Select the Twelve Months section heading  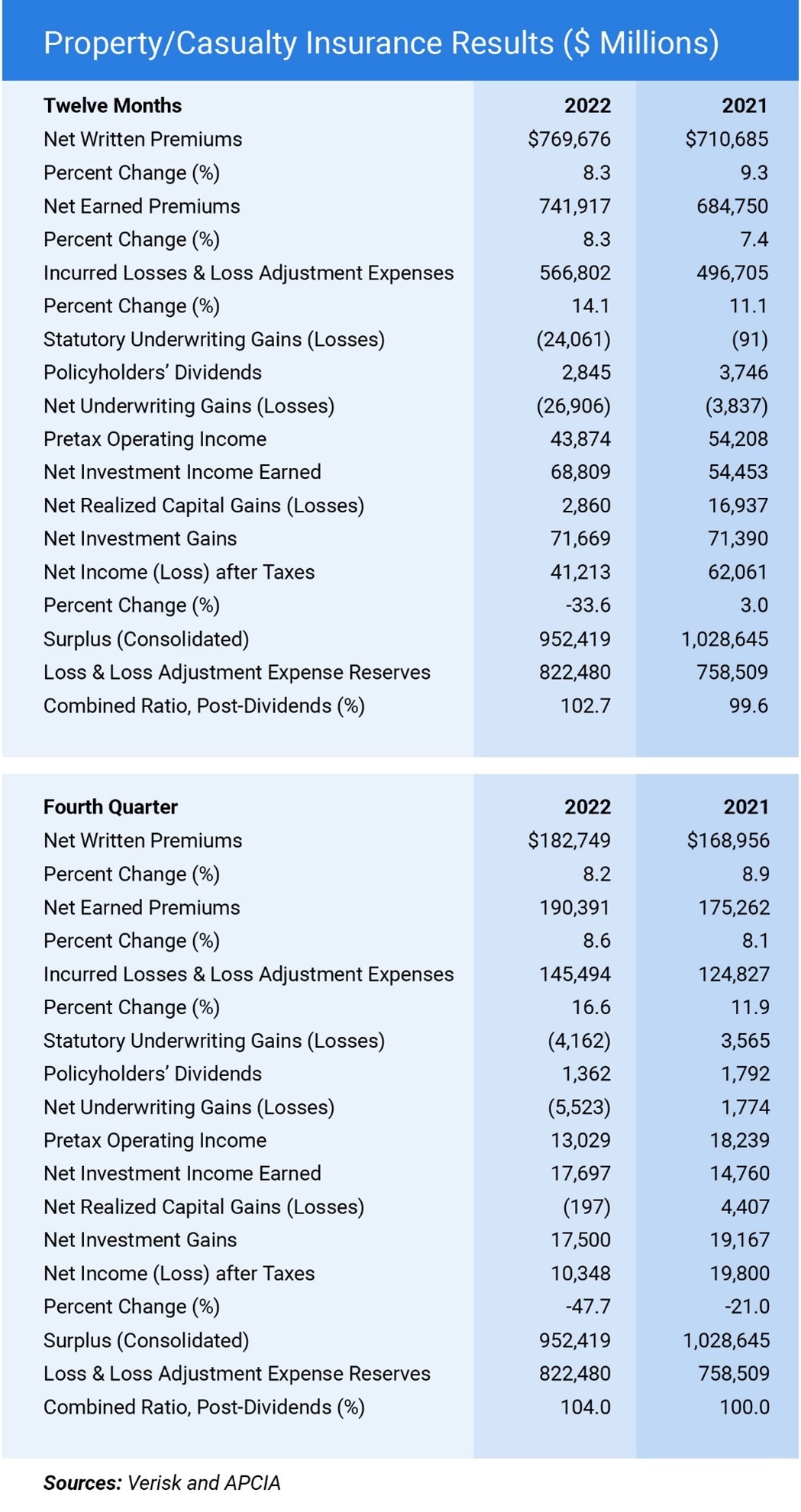(112, 105)
